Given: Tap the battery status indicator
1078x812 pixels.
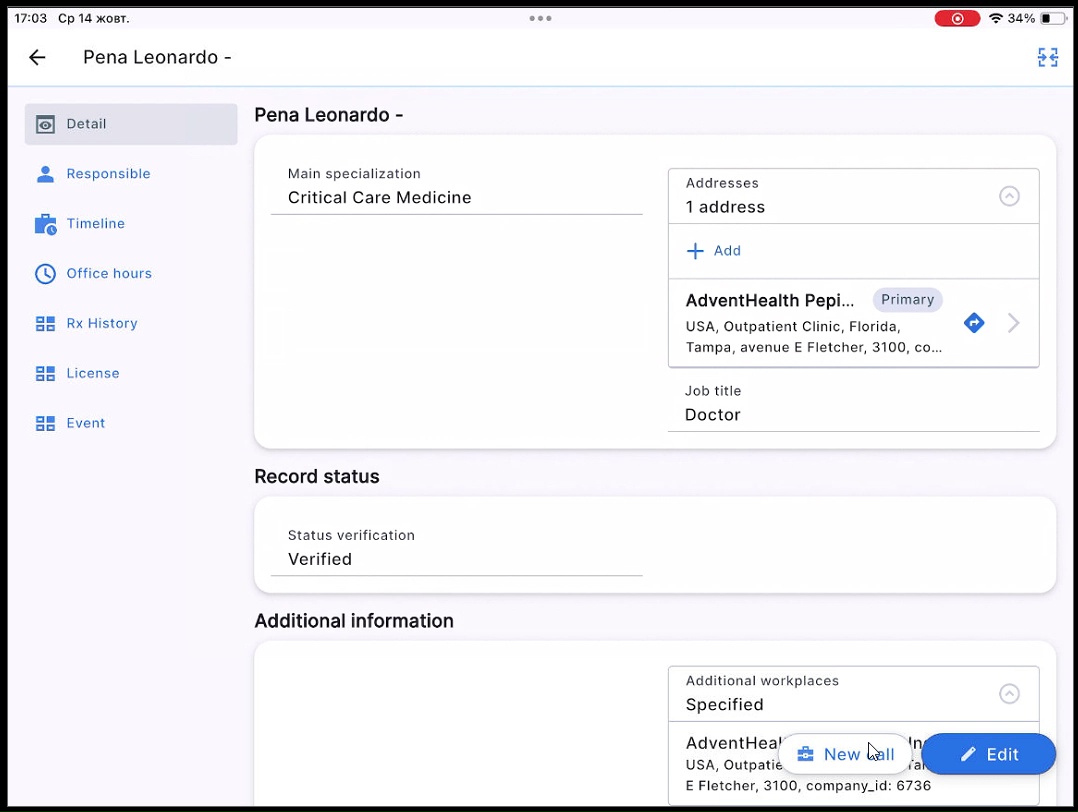Looking at the screenshot, I should tap(1054, 19).
